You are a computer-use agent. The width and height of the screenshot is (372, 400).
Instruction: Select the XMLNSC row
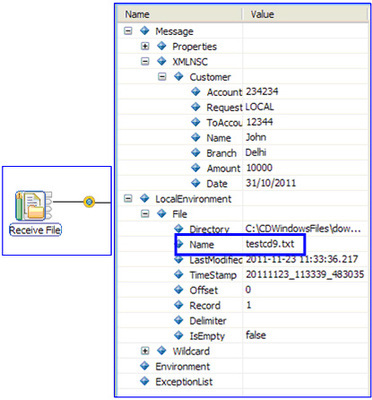tap(243, 62)
